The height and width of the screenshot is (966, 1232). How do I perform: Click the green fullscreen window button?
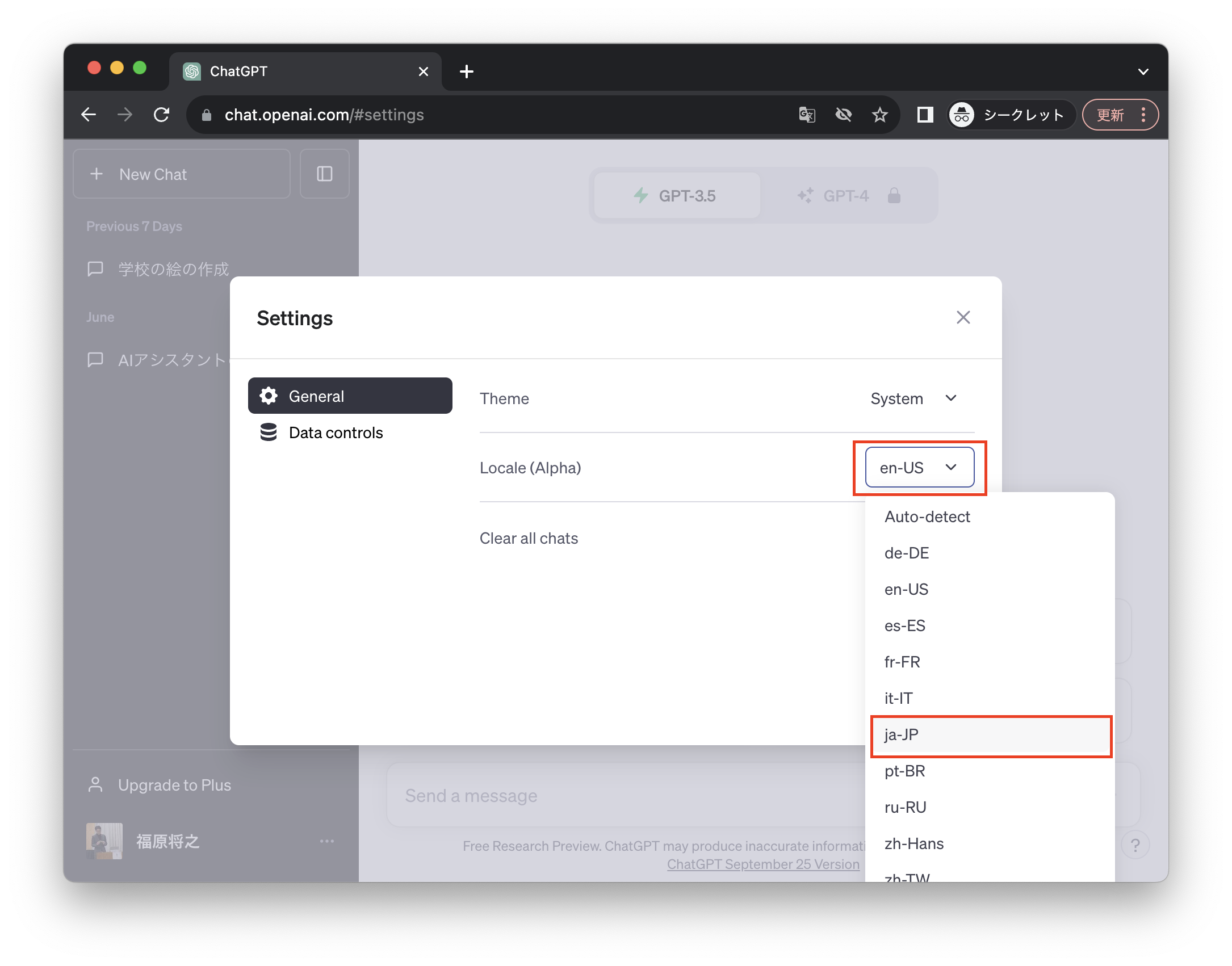coord(140,68)
